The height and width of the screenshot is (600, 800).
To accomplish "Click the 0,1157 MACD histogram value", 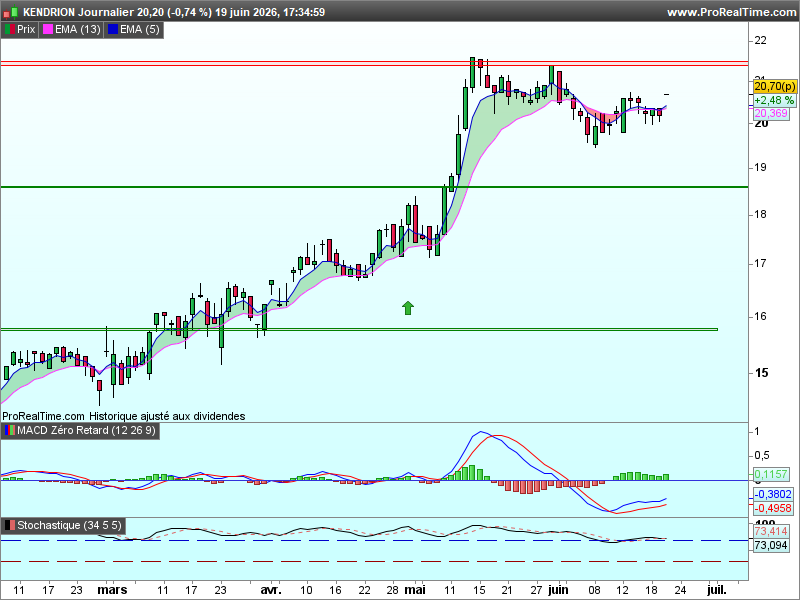I will (x=771, y=474).
